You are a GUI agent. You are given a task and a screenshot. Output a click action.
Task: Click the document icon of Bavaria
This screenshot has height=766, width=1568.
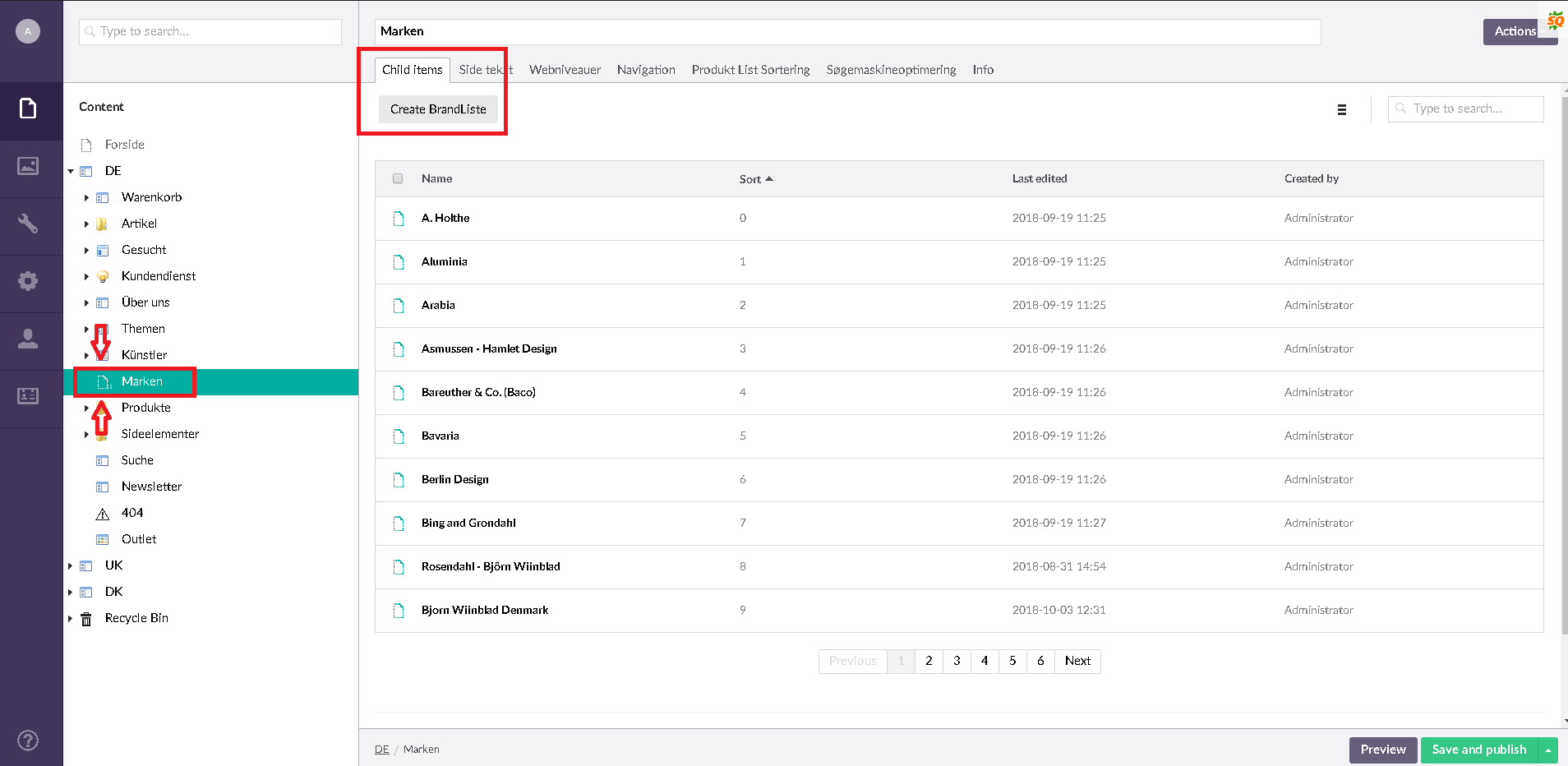pyautogui.click(x=399, y=436)
